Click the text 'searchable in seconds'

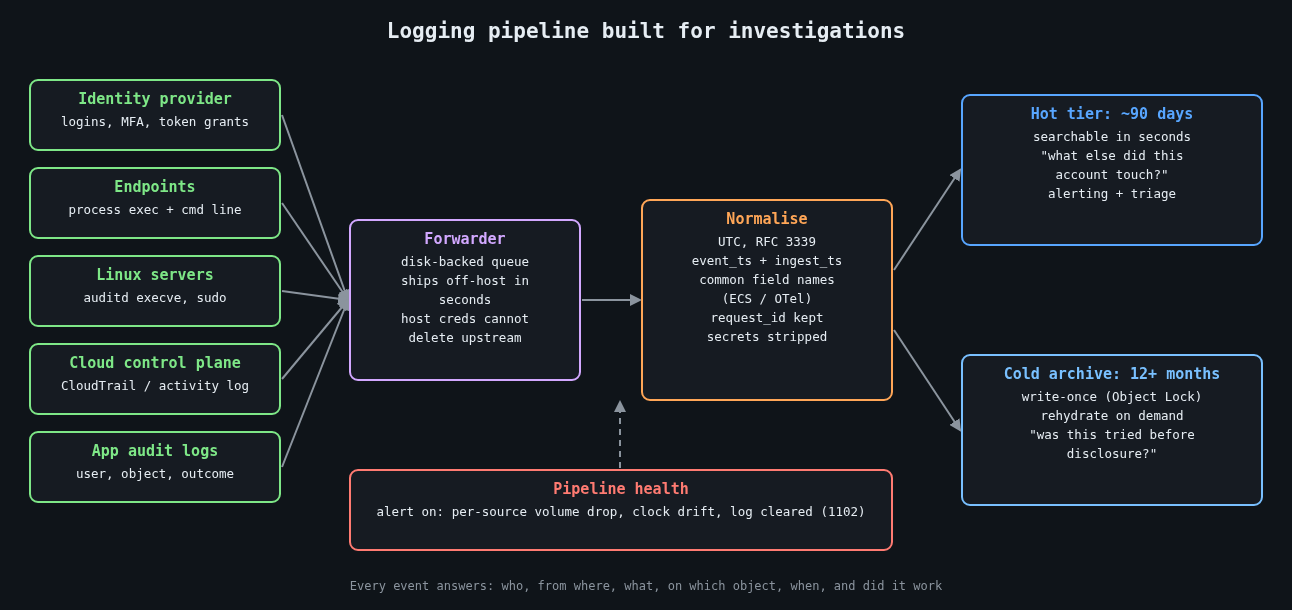click(x=1112, y=137)
